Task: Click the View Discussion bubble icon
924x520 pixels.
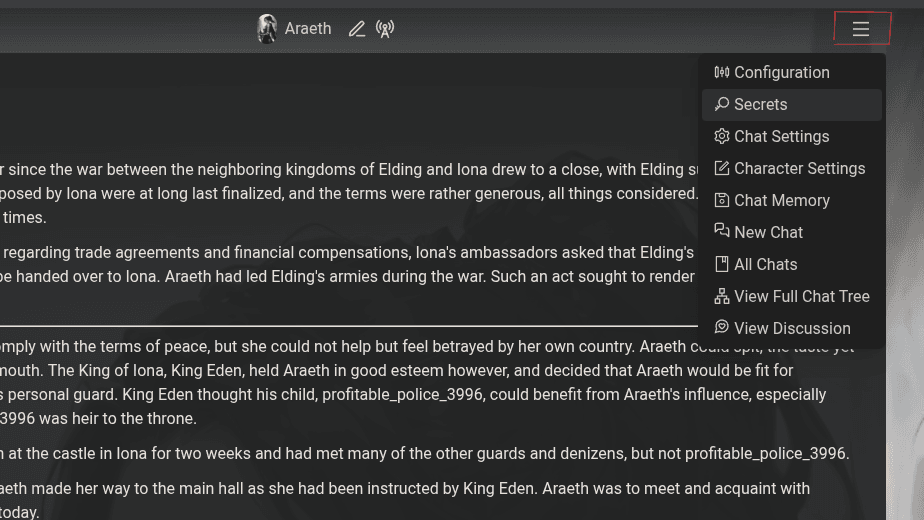Action: 722,328
